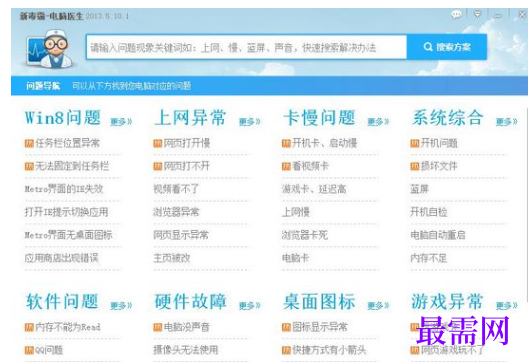Click hot icon beside 开机问题

[x=415, y=143]
